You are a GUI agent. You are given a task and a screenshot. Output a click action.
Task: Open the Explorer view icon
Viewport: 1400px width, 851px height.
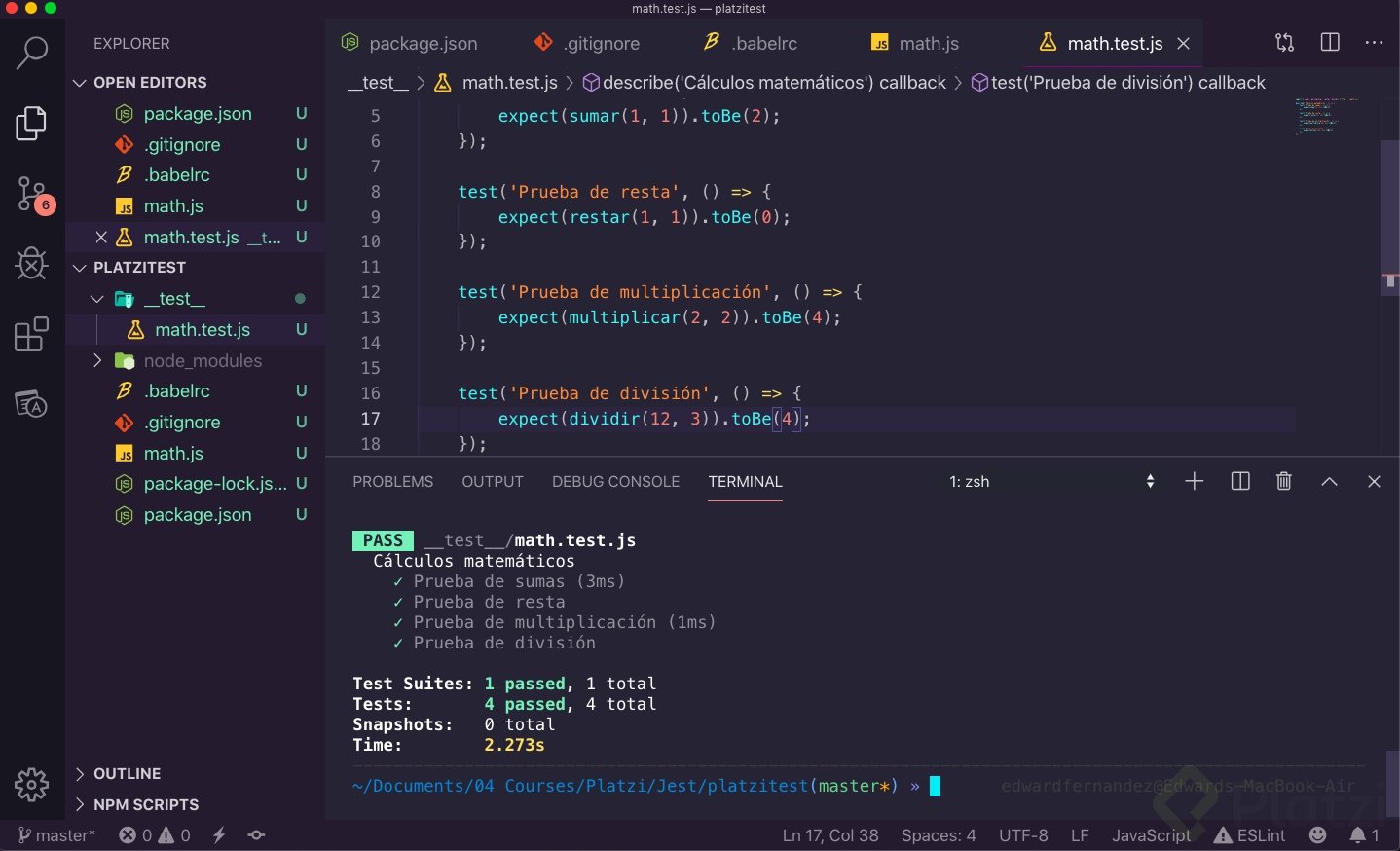(32, 124)
